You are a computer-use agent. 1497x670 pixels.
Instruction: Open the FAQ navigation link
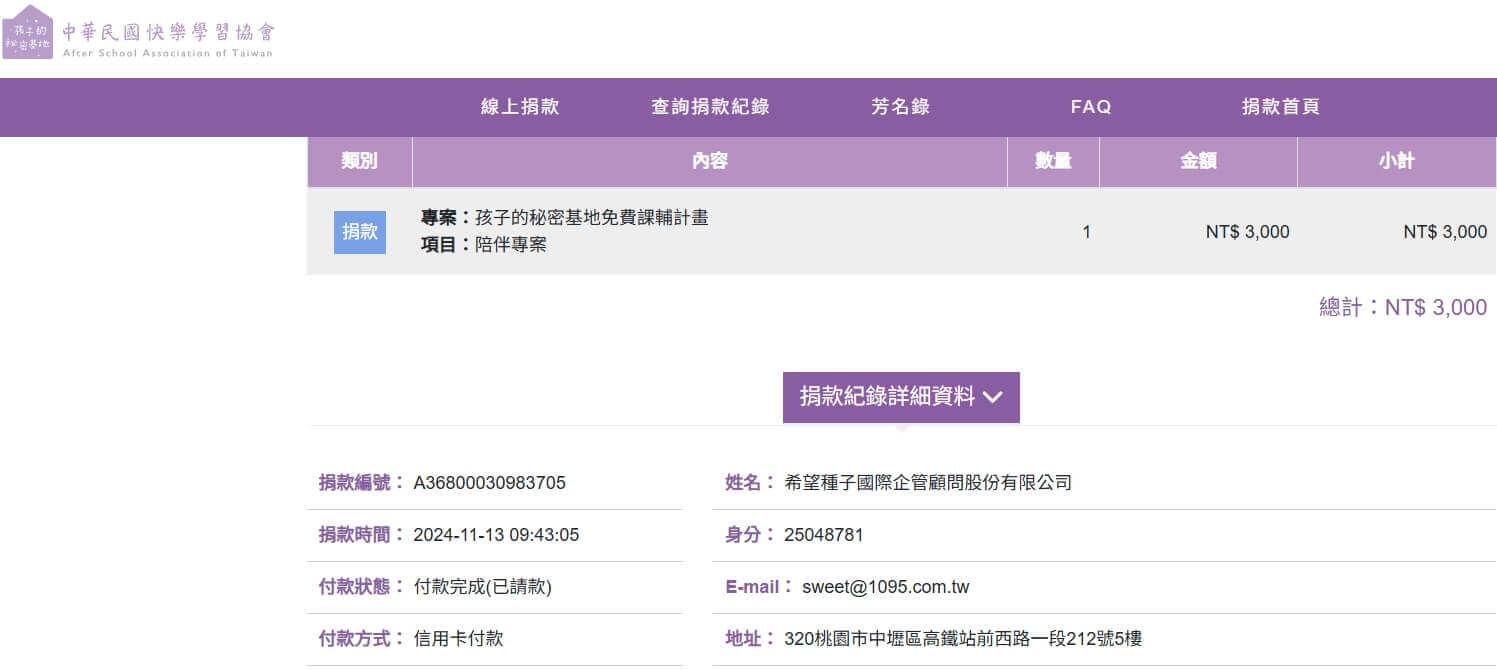click(x=1090, y=107)
